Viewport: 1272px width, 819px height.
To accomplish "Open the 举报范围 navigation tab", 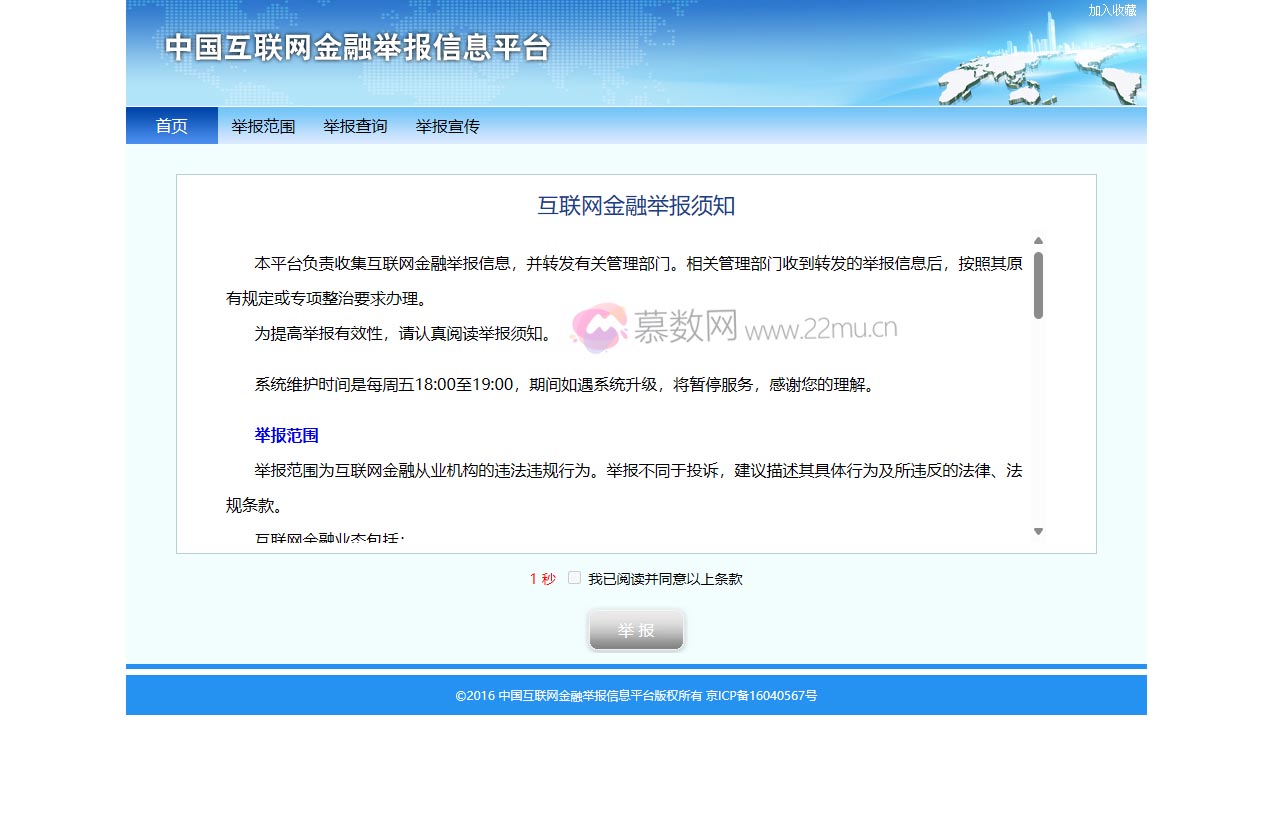I will pos(263,125).
